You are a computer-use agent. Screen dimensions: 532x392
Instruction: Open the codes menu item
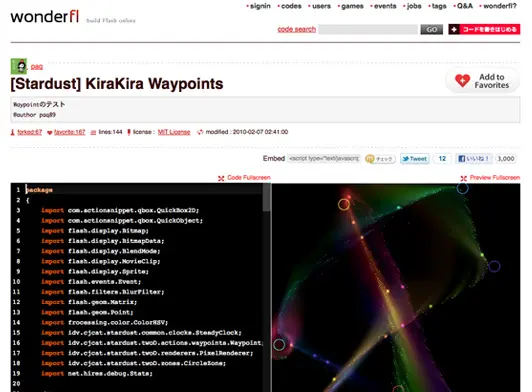291,6
